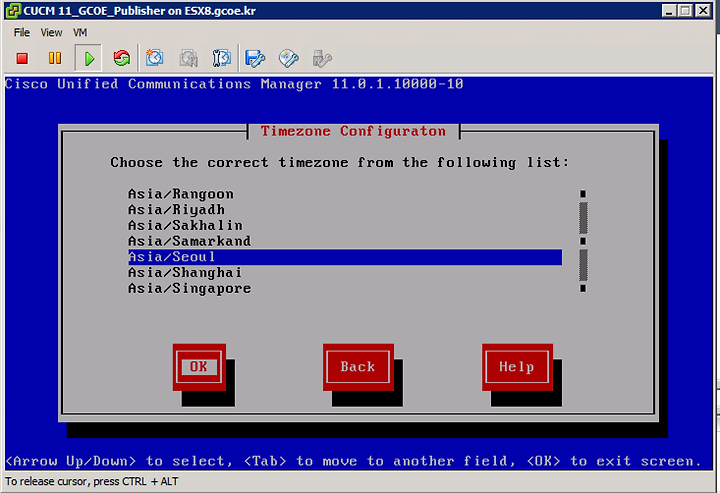Click the floppy disk device toolbar icon
The image size is (720, 493).
coord(255,58)
